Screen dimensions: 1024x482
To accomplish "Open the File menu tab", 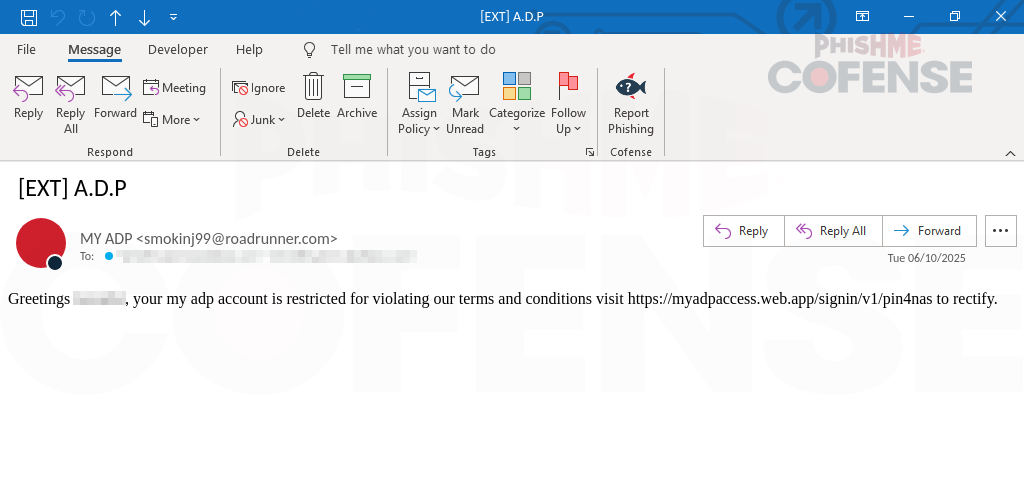I will click(26, 49).
